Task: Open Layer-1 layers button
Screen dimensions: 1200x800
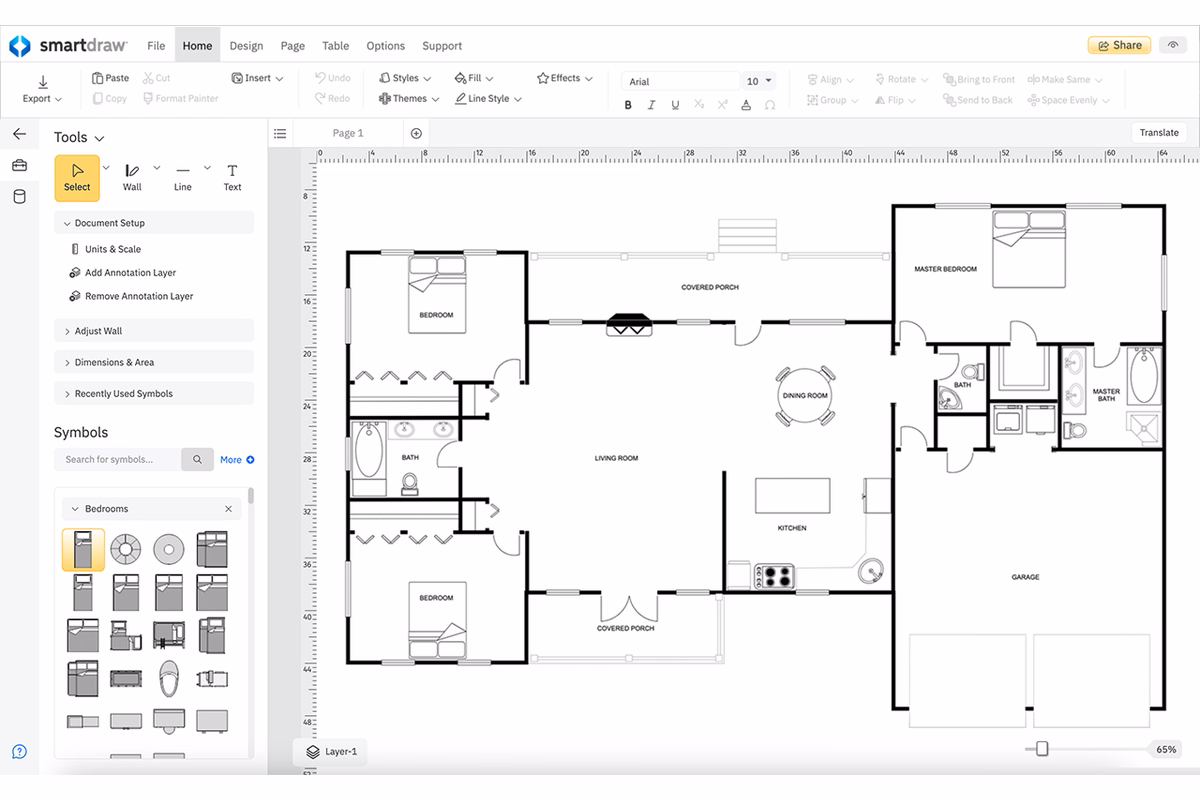Action: tap(331, 751)
